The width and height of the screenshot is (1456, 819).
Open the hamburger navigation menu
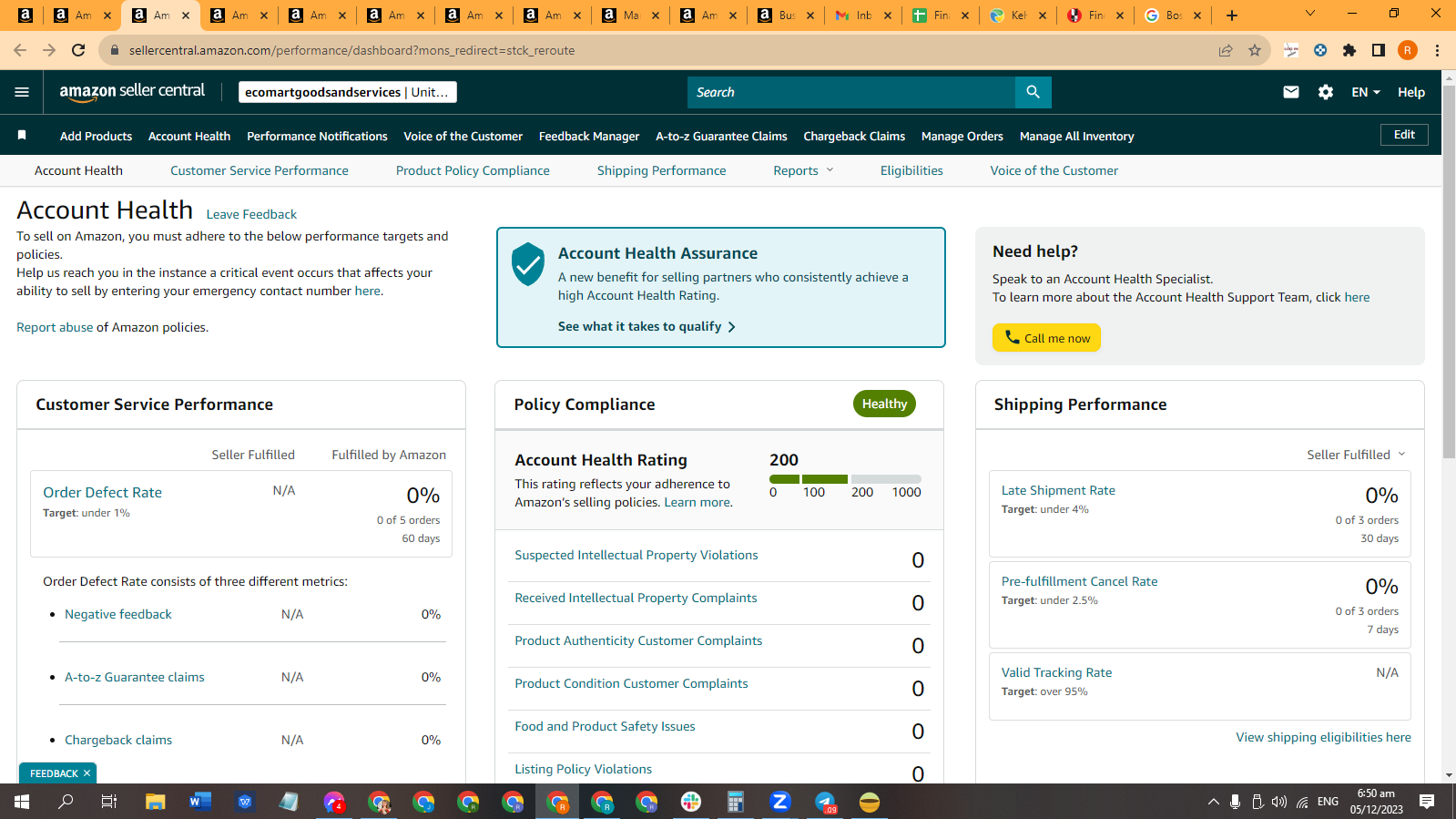point(22,92)
